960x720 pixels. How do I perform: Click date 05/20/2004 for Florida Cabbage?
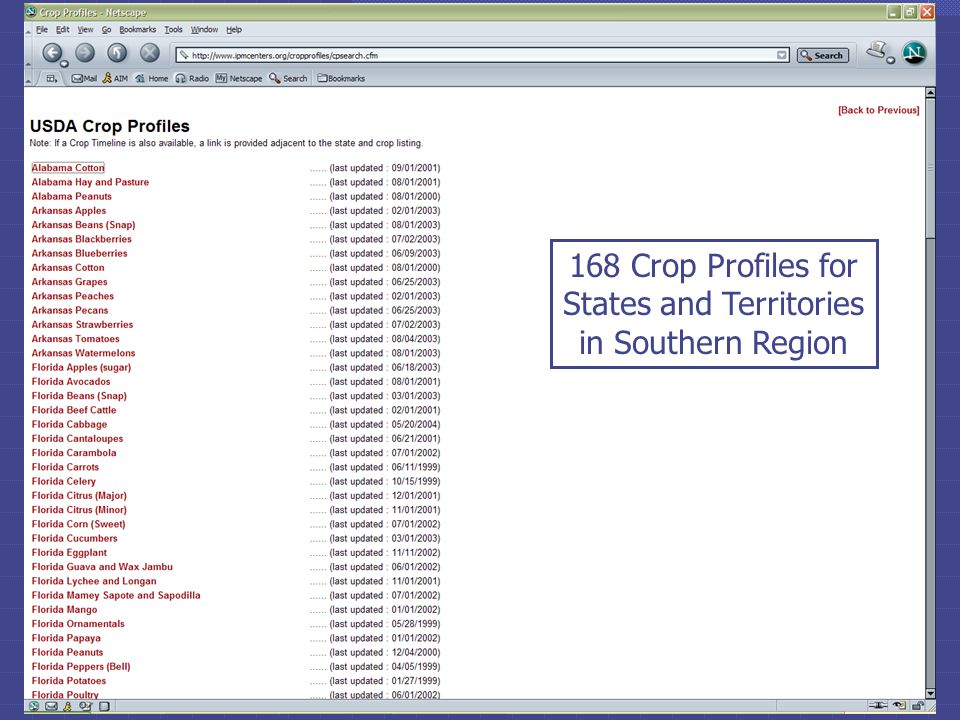416,424
